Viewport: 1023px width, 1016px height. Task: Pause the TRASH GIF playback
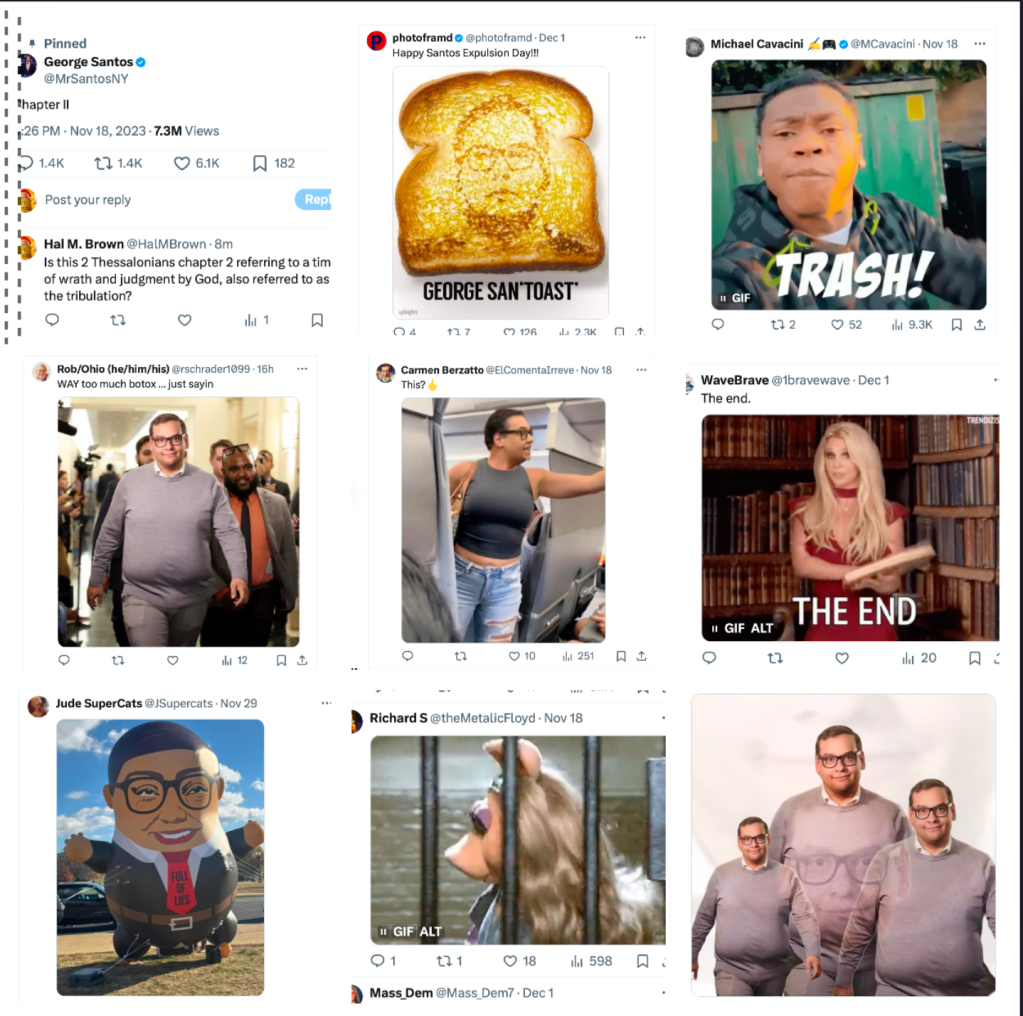[x=723, y=298]
